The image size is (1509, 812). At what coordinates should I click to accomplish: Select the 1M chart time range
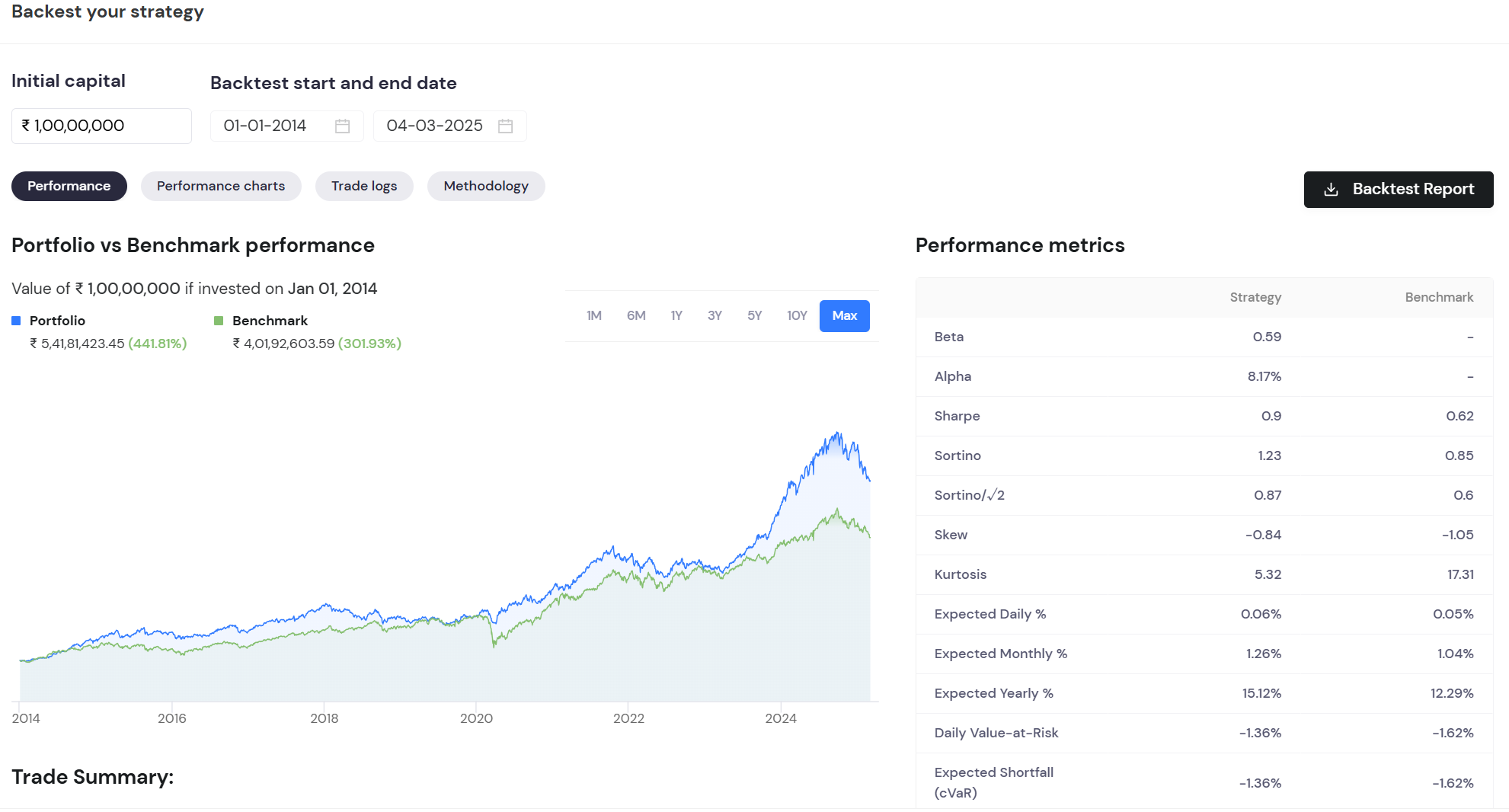tap(594, 316)
